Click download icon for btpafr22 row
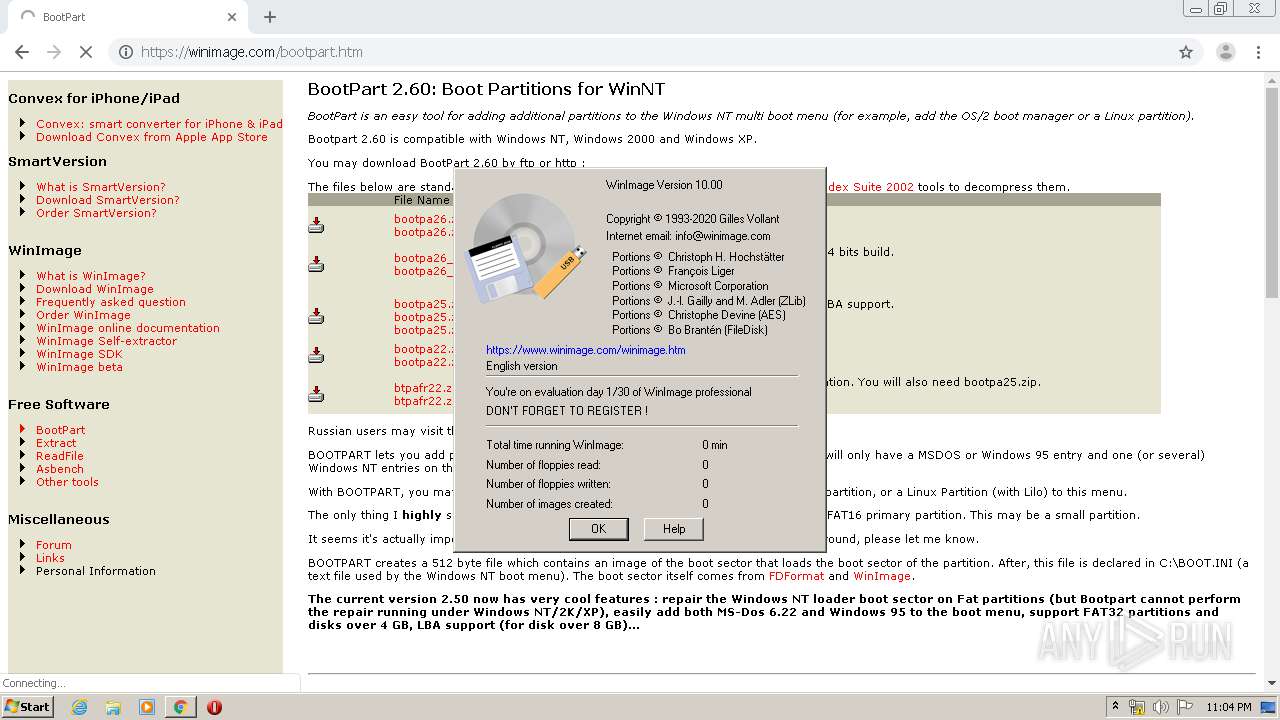The image size is (1280, 720). point(316,394)
